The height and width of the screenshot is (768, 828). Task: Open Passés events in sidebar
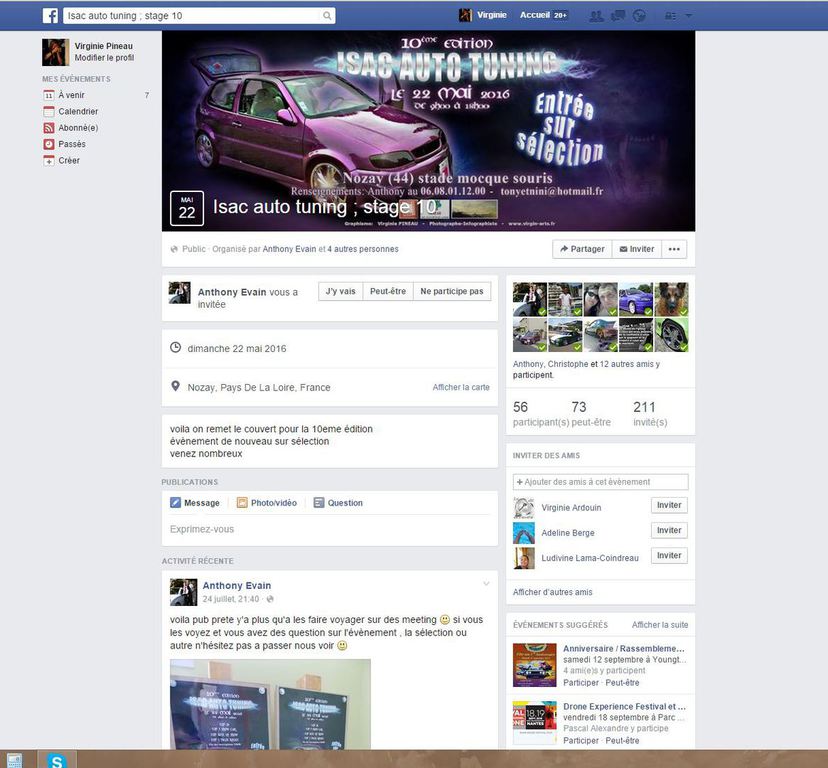(71, 144)
